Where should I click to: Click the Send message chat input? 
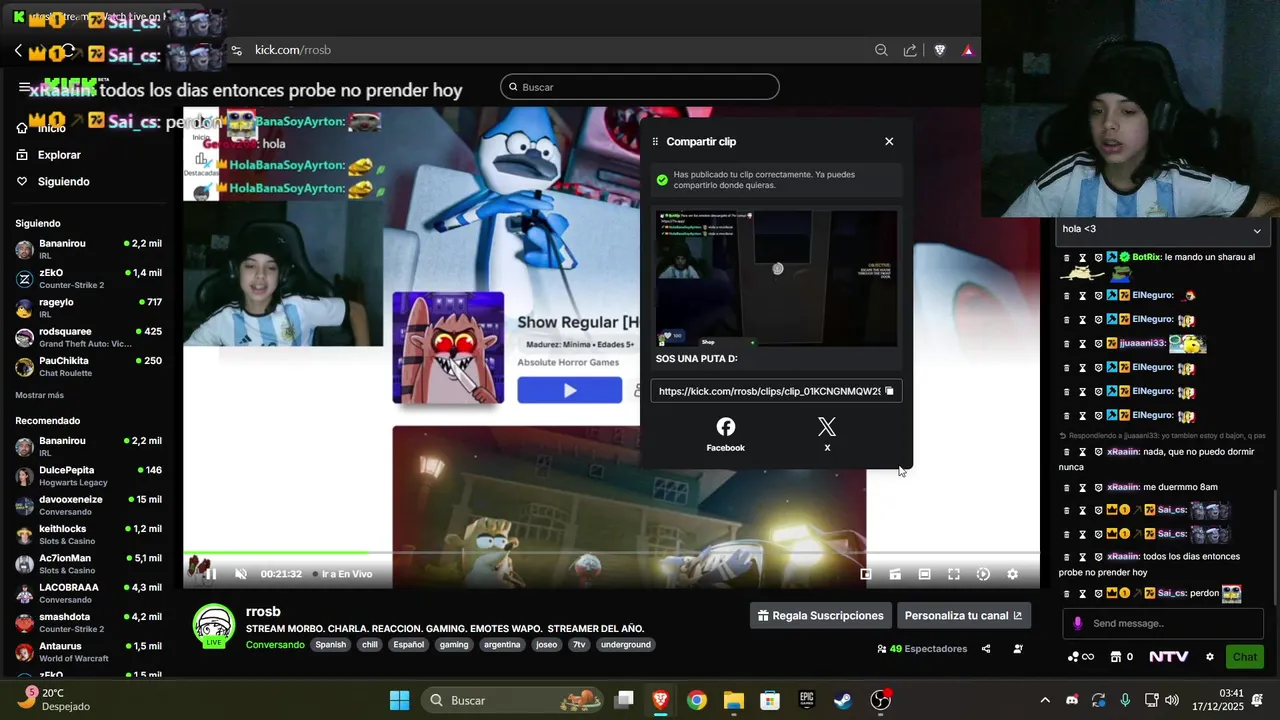pos(1165,623)
